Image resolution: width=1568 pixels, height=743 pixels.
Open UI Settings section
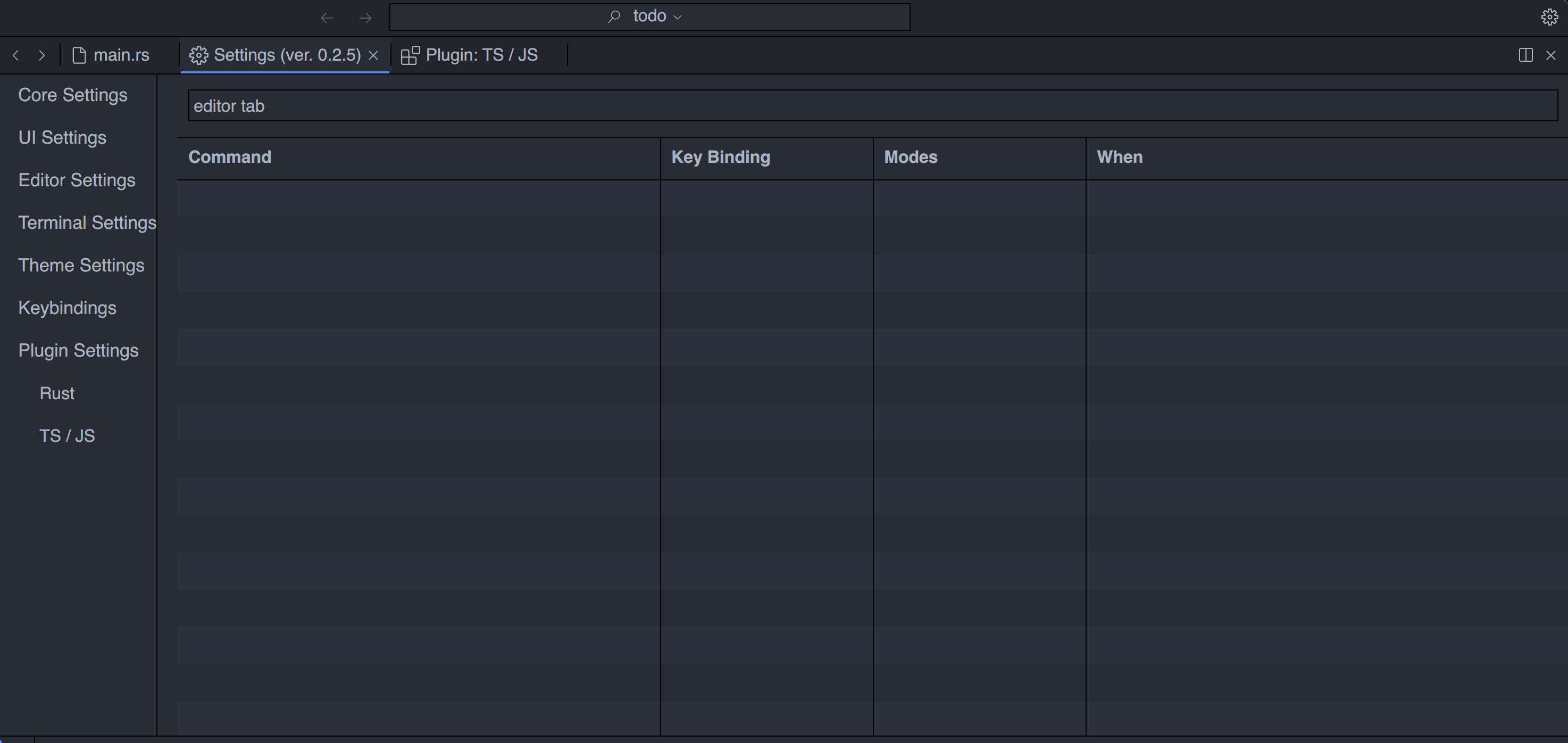coord(62,138)
